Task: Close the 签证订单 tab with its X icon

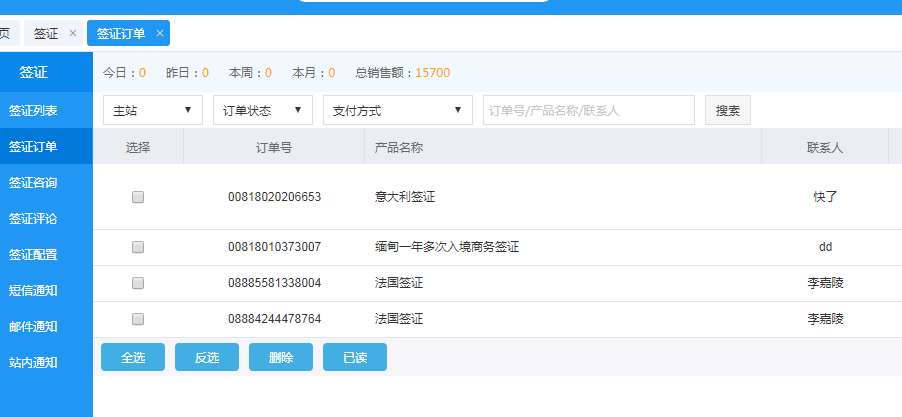Action: click(159, 33)
